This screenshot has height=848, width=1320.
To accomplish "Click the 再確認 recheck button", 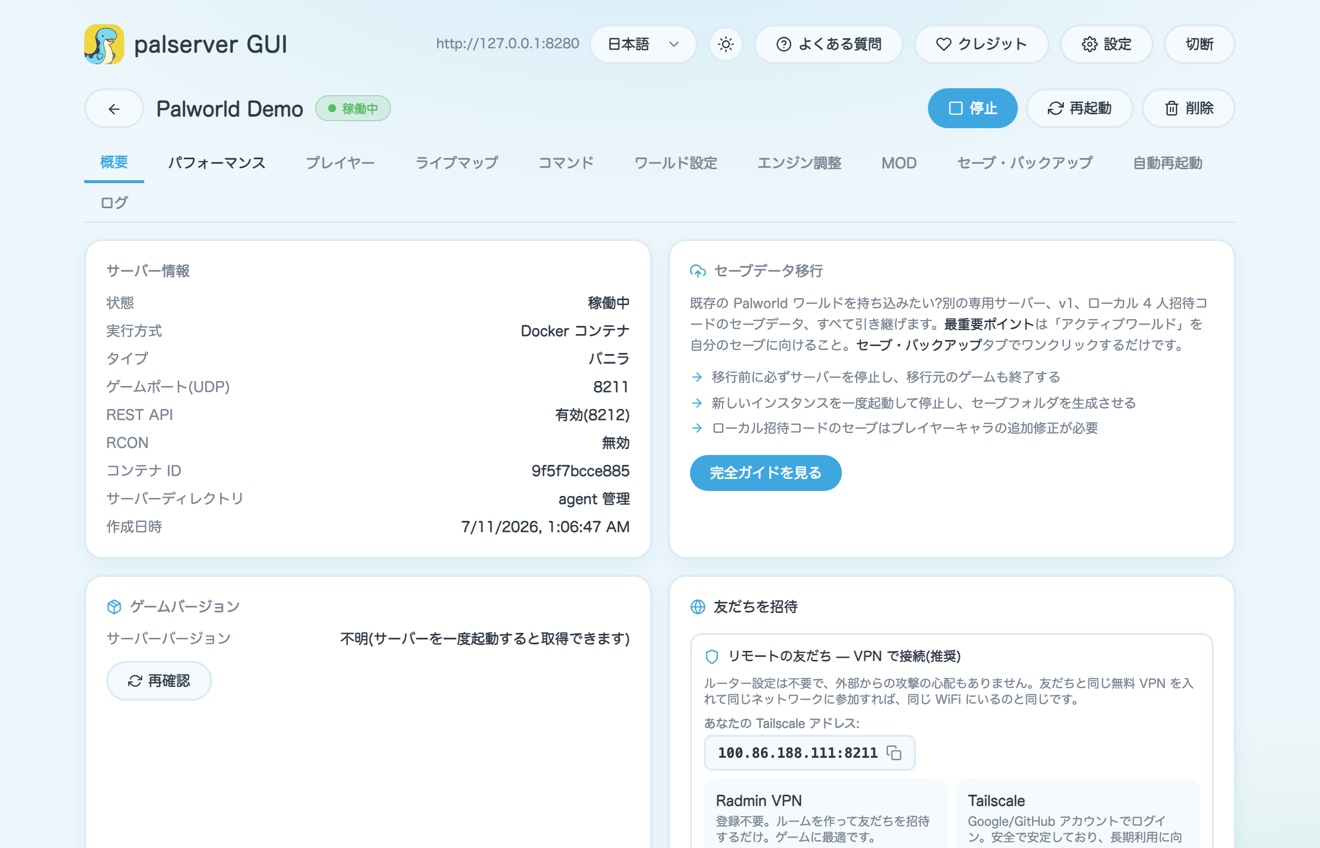I will (159, 681).
